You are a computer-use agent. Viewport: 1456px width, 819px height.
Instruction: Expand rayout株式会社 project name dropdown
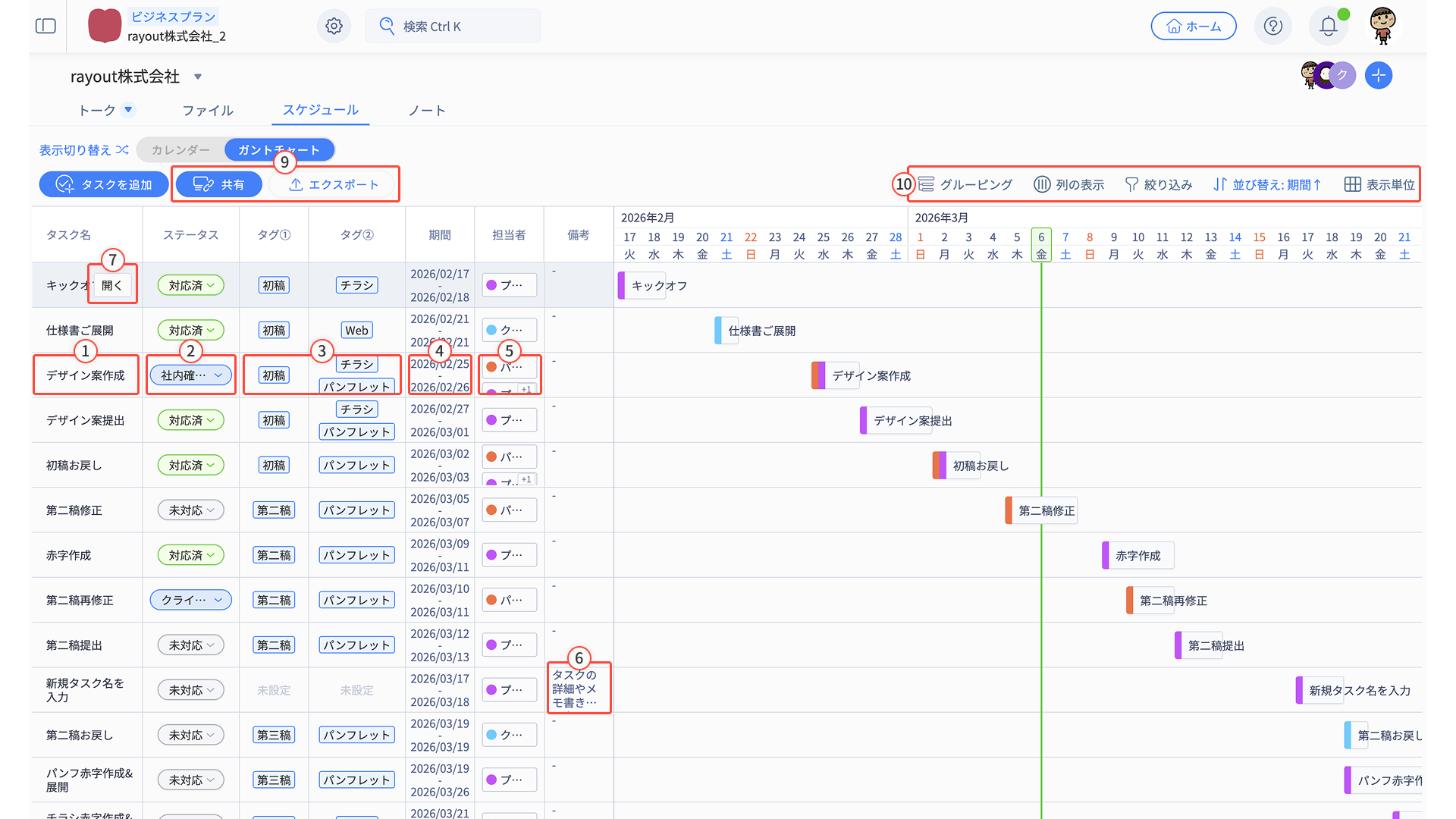[x=198, y=77]
